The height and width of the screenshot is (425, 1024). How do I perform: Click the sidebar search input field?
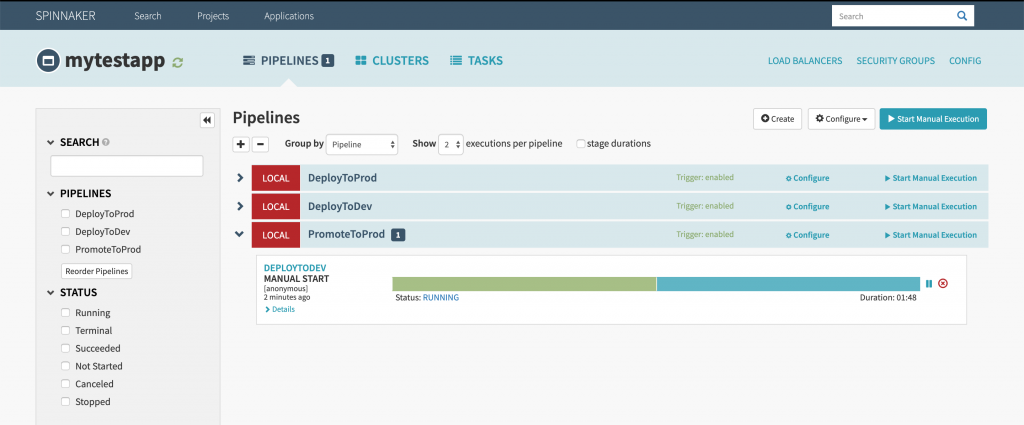click(x=127, y=166)
